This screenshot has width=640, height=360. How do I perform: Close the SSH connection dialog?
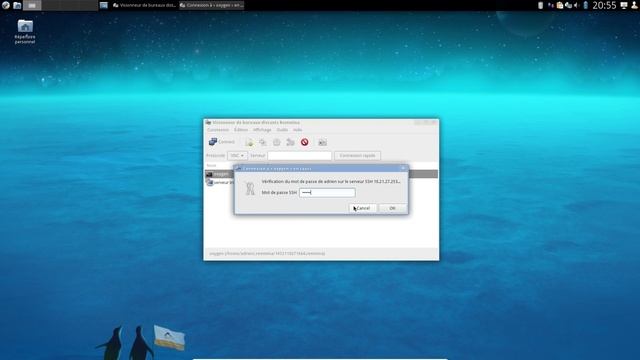tap(403, 168)
